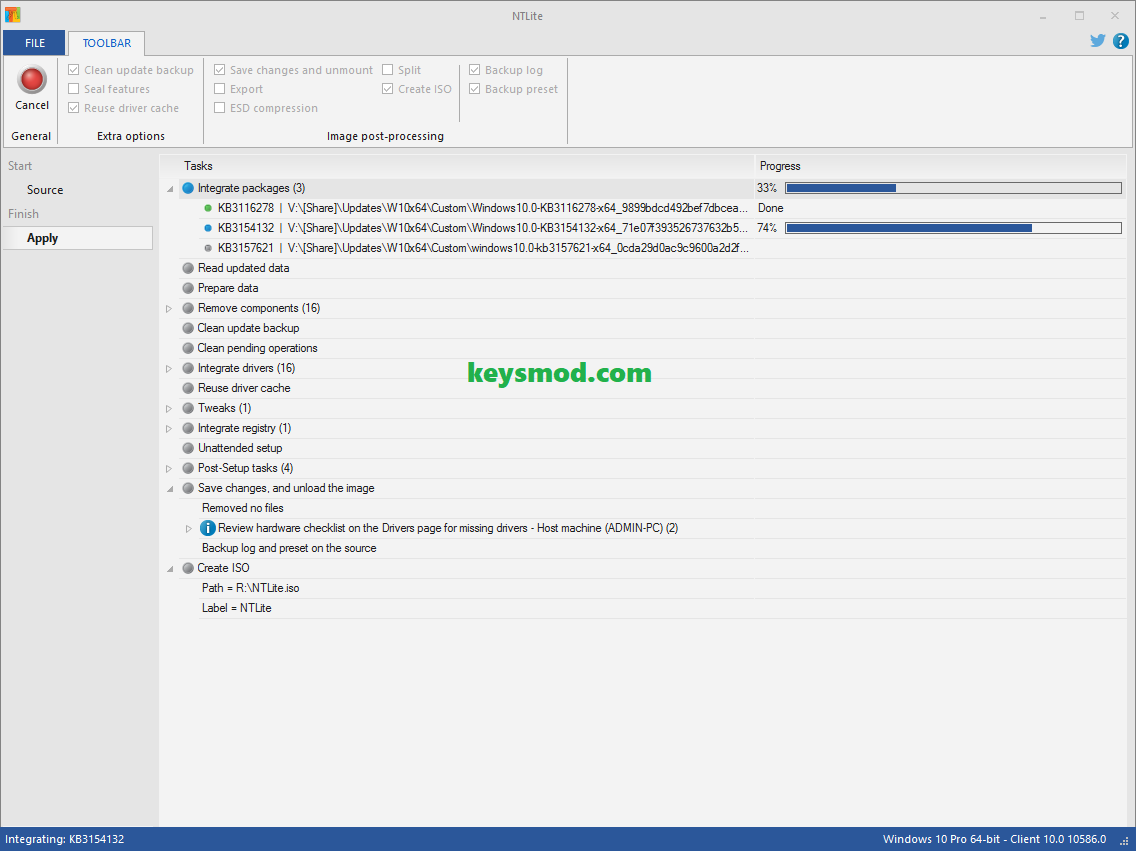Click gray status dot of Tweaks
Image resolution: width=1136 pixels, height=851 pixels.
pyautogui.click(x=188, y=408)
